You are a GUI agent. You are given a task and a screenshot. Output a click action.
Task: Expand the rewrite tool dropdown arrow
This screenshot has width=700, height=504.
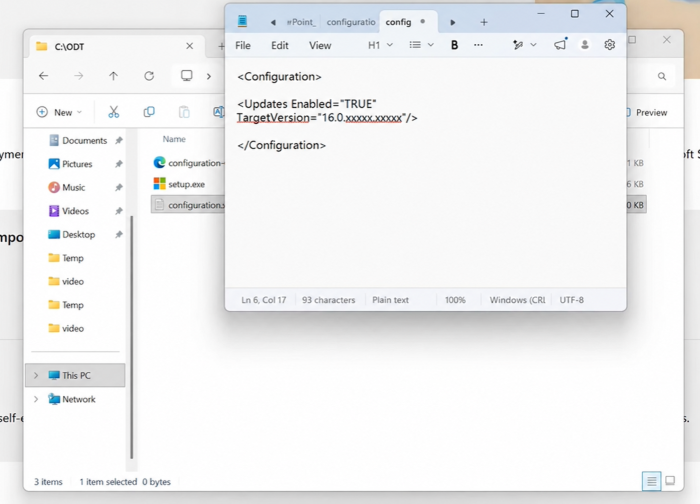(533, 45)
